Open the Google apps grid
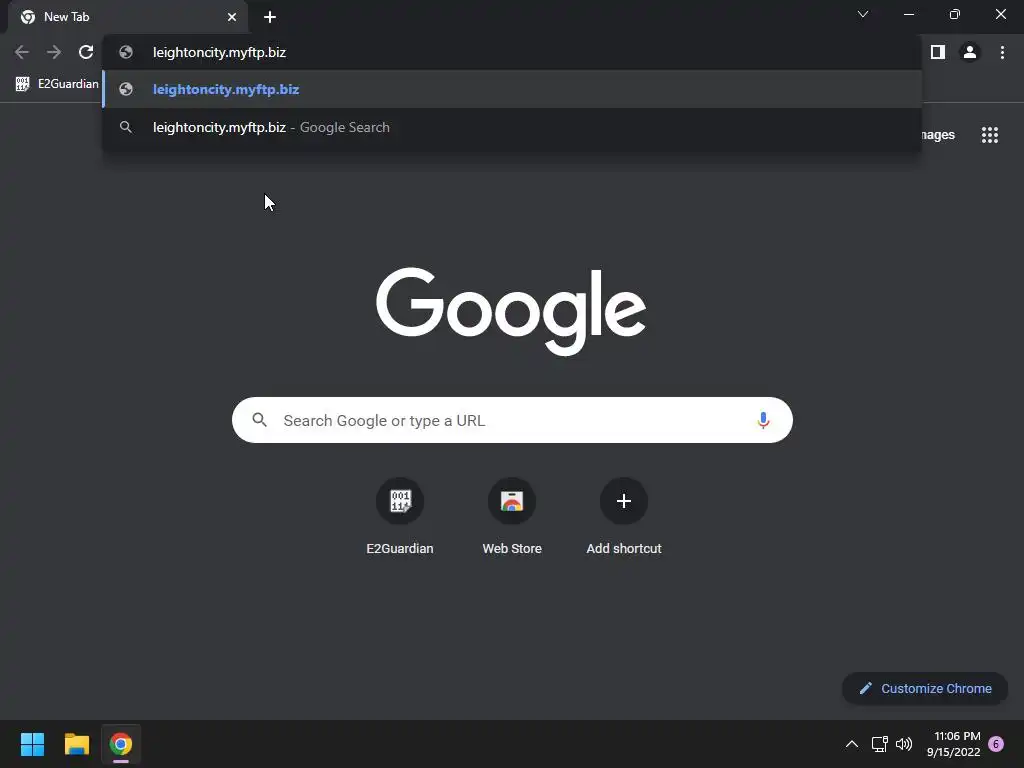The image size is (1024, 768). point(990,135)
